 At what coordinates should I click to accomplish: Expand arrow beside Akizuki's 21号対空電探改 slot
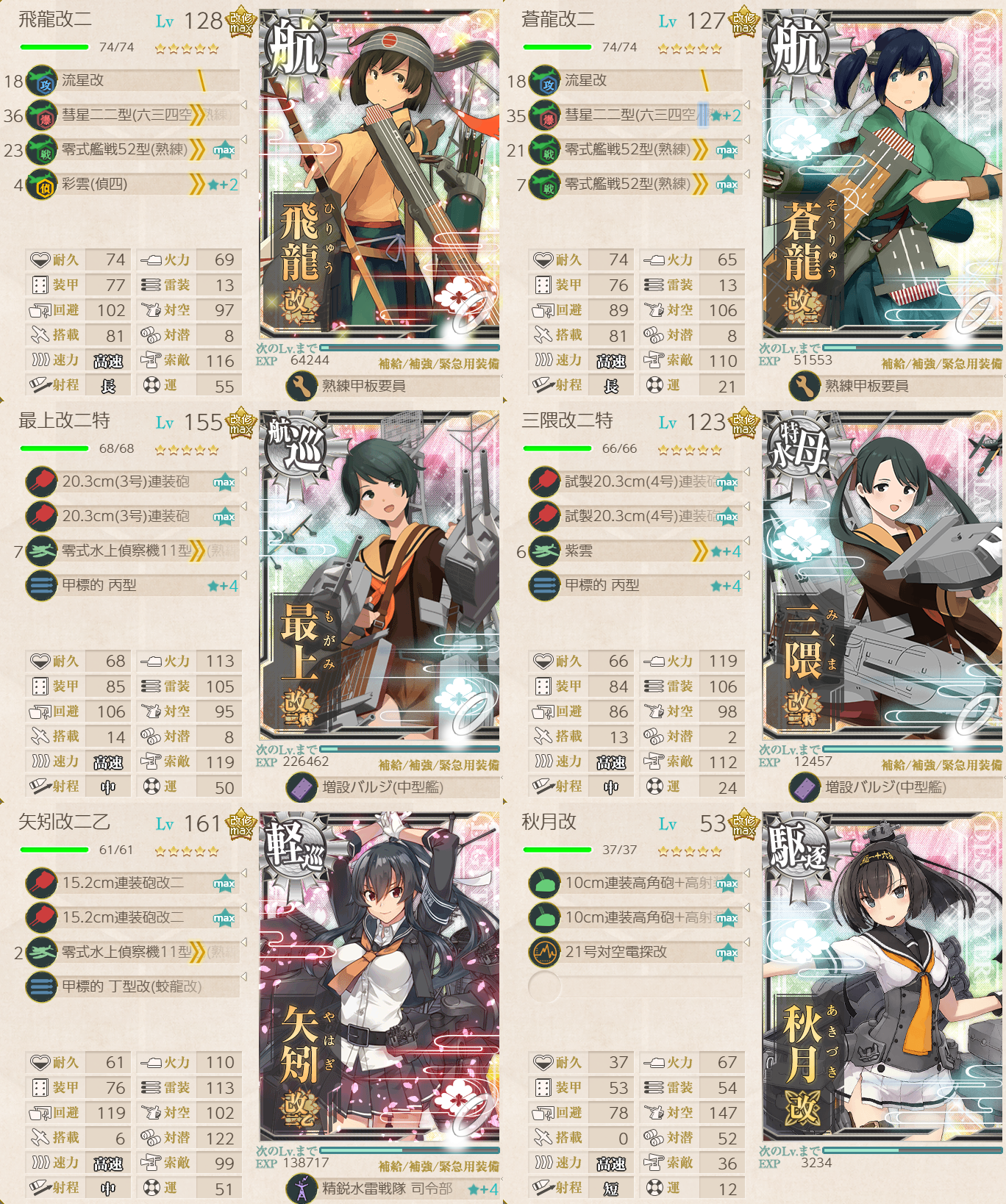pos(746,942)
